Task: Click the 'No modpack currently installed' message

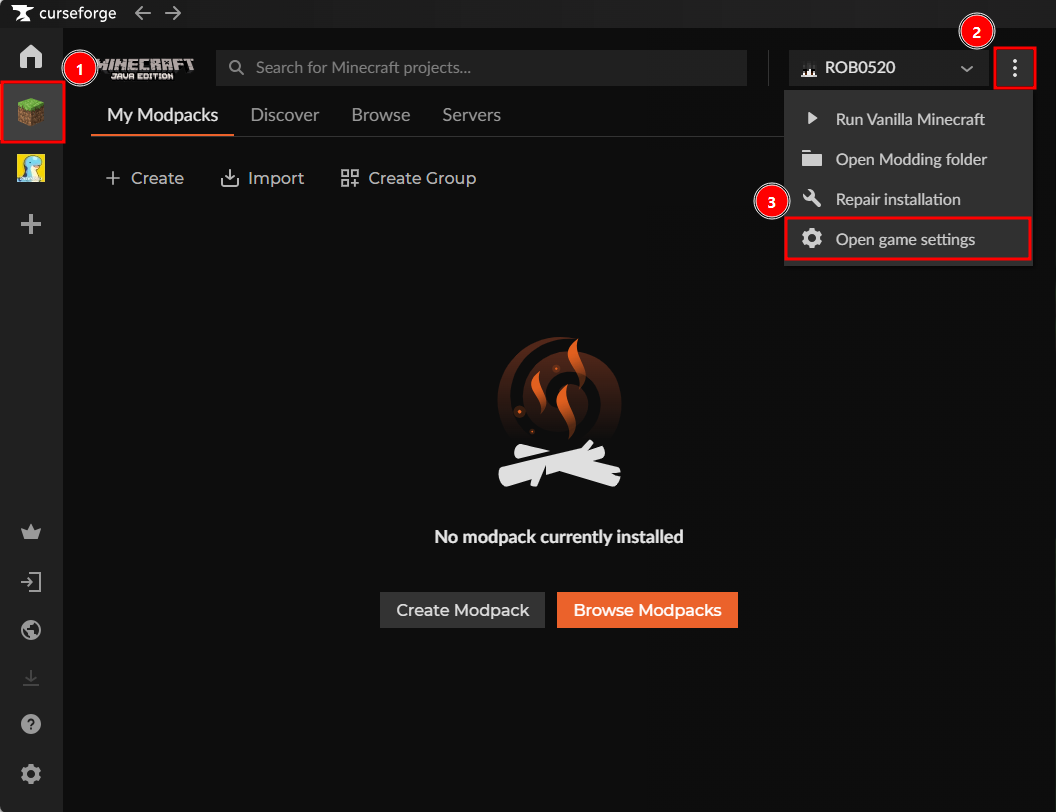Action: tap(559, 537)
